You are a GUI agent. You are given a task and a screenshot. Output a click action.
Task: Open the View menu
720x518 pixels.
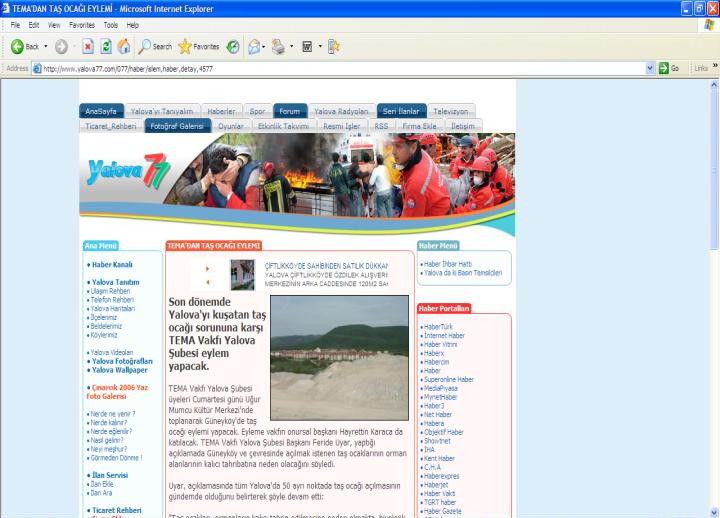click(x=54, y=25)
